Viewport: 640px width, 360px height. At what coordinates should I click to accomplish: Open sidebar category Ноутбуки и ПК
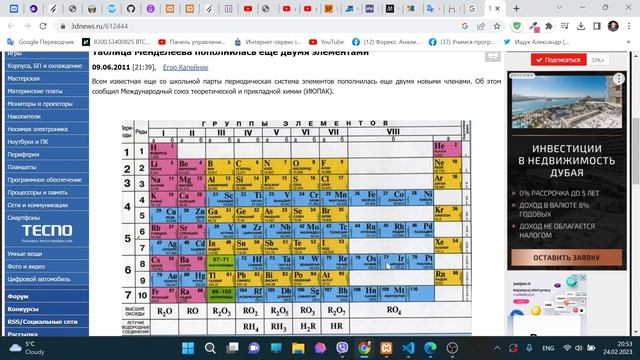(28, 142)
